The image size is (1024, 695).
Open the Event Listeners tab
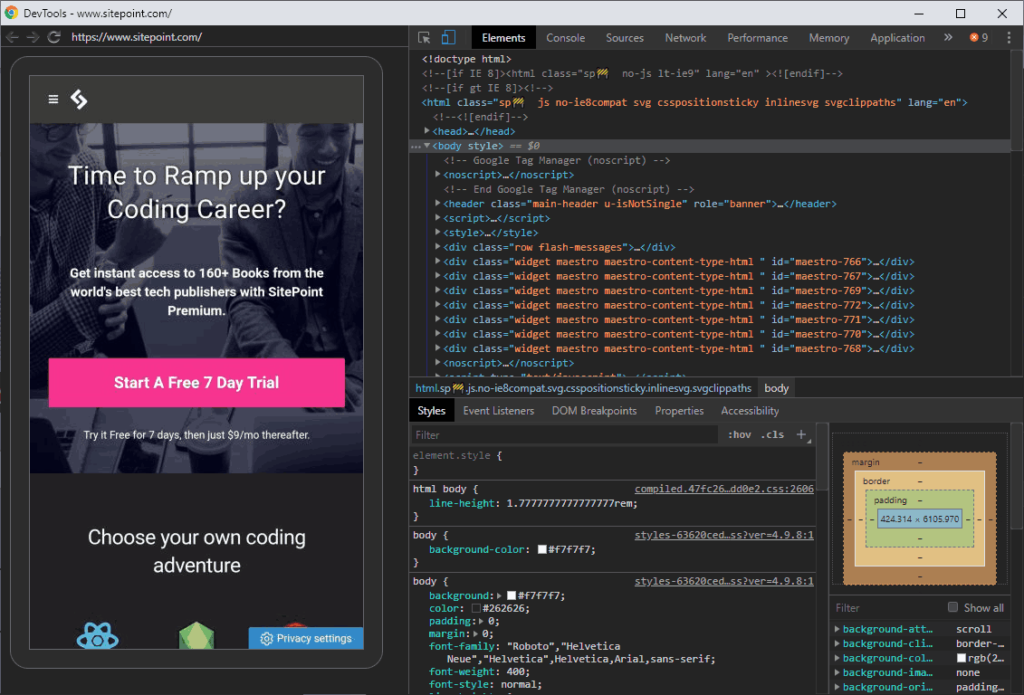tap(498, 410)
